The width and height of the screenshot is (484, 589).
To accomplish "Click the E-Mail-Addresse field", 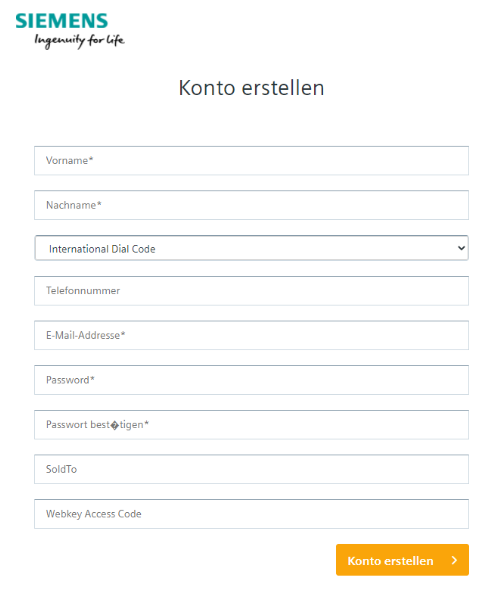I will (x=251, y=335).
